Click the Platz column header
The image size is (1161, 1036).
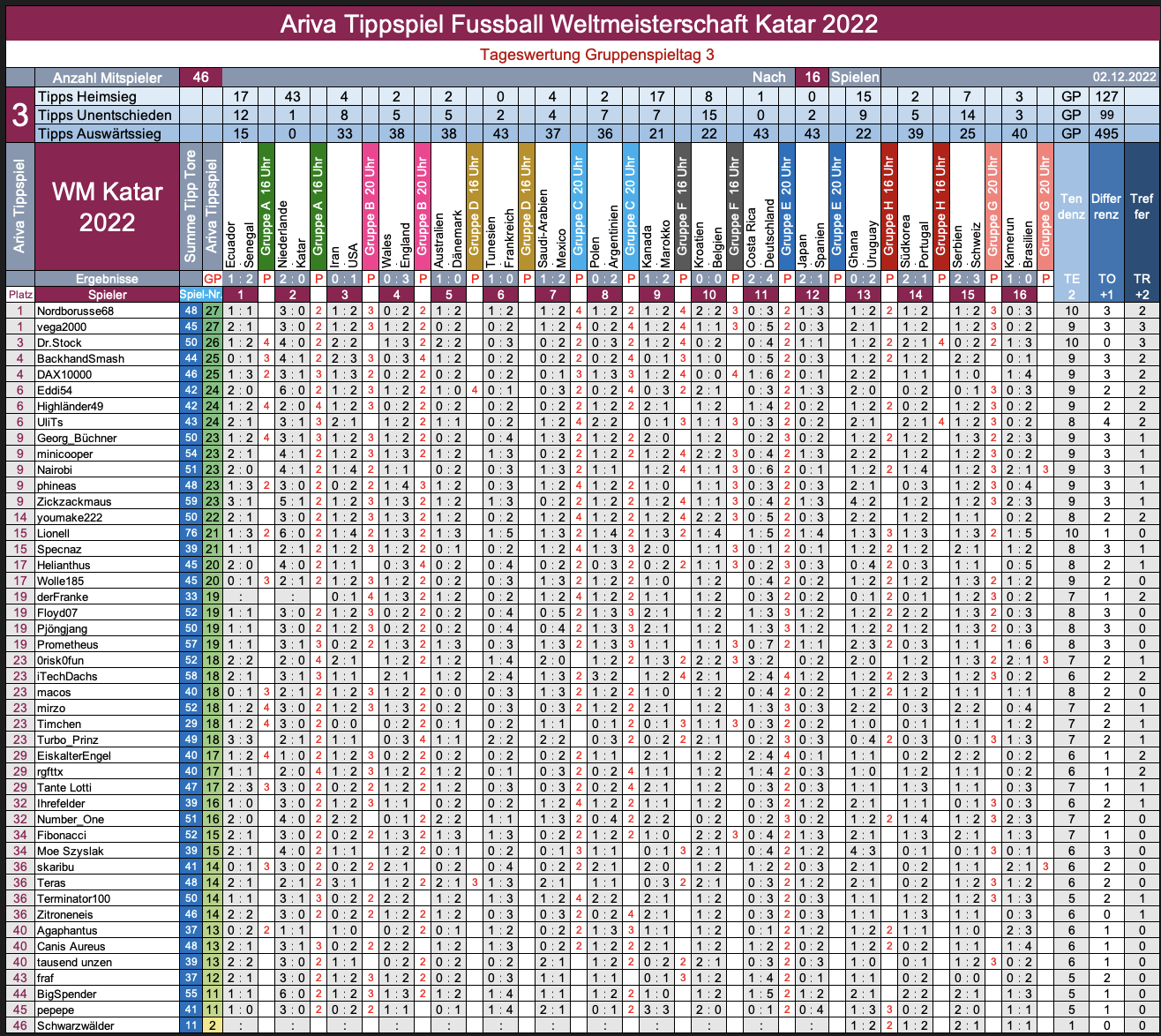click(x=19, y=295)
